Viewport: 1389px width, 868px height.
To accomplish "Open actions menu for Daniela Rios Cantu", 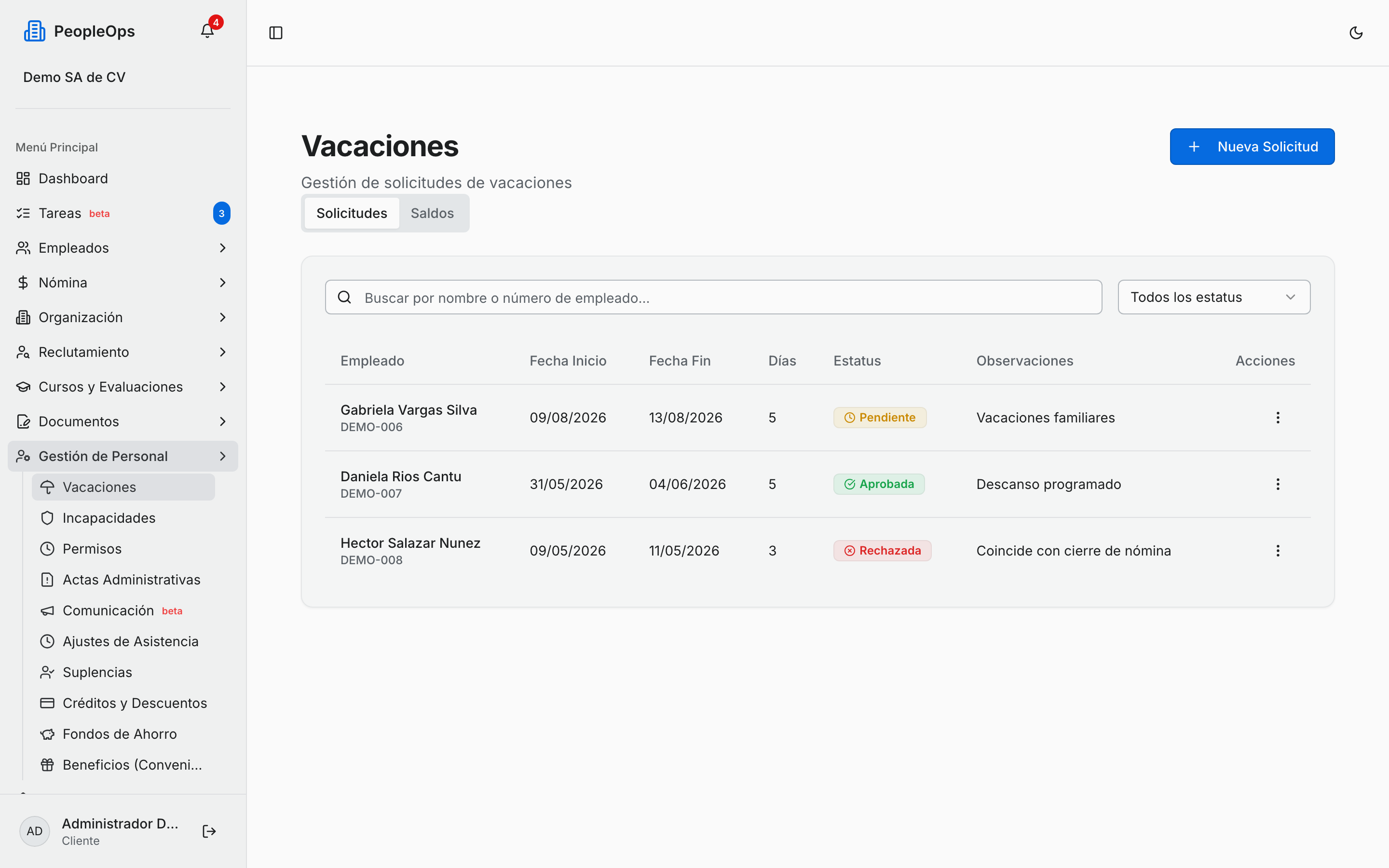I will pyautogui.click(x=1278, y=485).
